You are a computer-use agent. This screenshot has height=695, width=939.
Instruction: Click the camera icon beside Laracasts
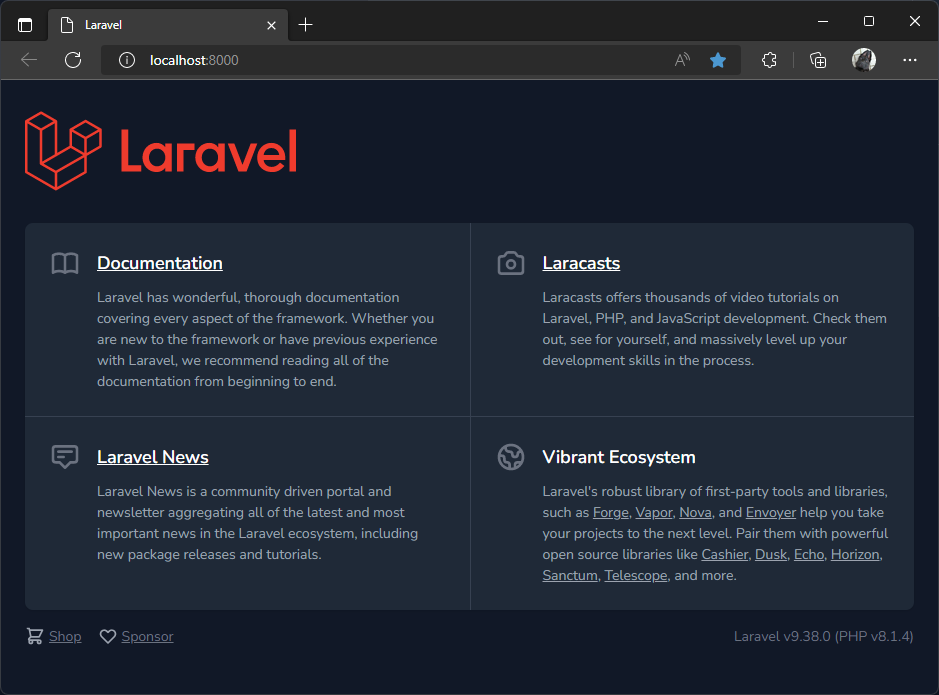[x=511, y=263]
